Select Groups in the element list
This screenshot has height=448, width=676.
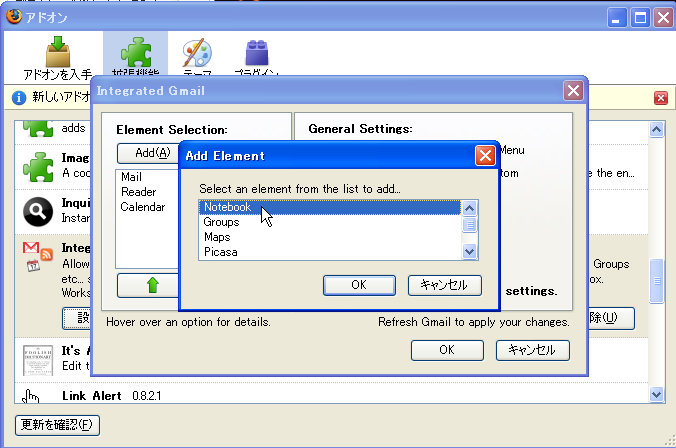click(x=330, y=222)
